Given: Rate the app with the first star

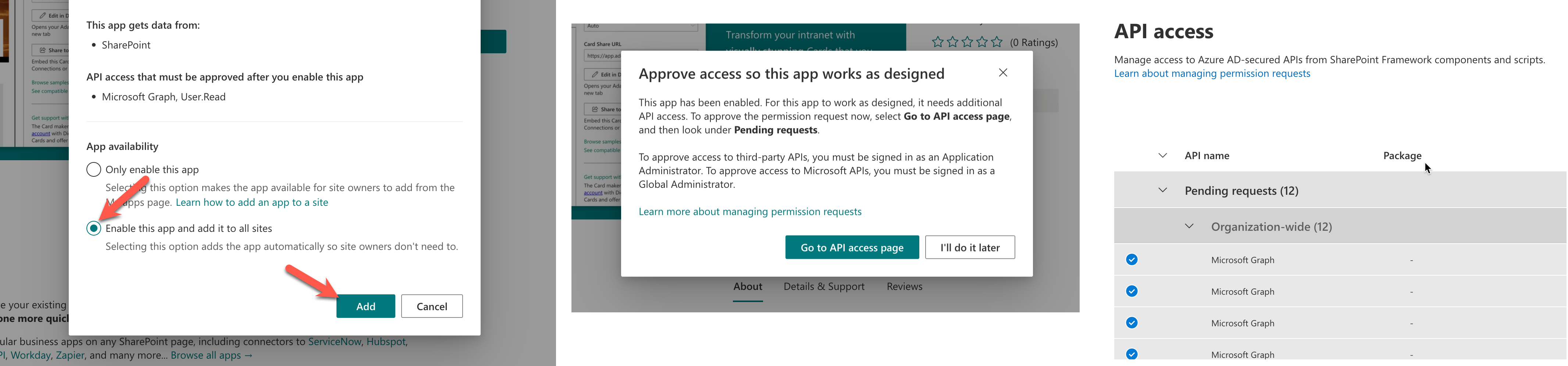Looking at the screenshot, I should pyautogui.click(x=937, y=42).
